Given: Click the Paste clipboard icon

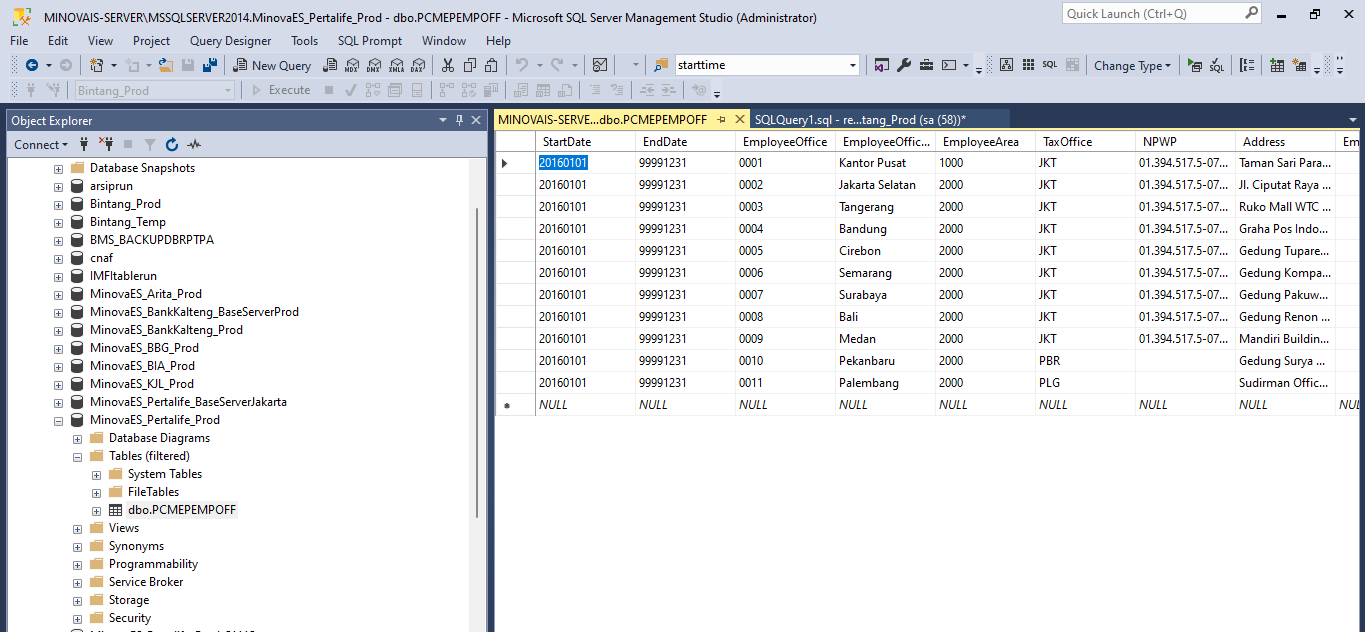Looking at the screenshot, I should point(491,65).
